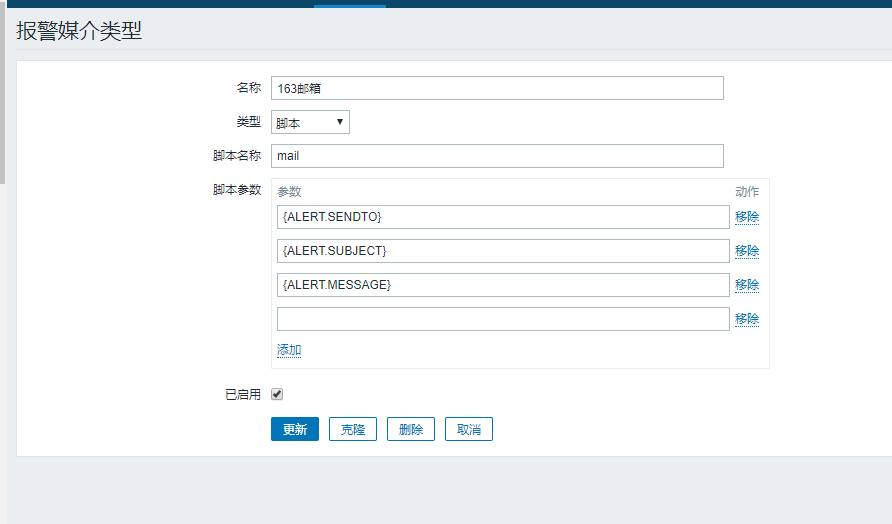Click the 脚本名称 field containing mail
The image size is (892, 524).
(x=496, y=156)
